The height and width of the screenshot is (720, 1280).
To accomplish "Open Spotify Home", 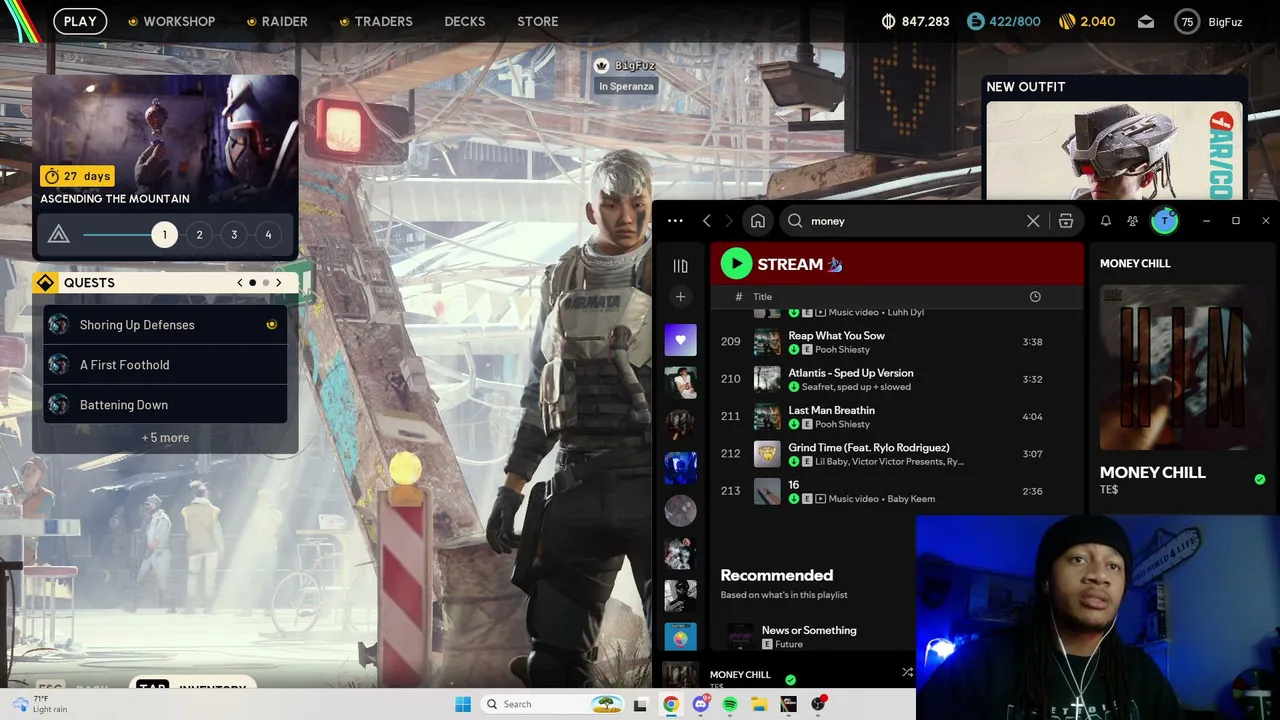I will [x=758, y=221].
